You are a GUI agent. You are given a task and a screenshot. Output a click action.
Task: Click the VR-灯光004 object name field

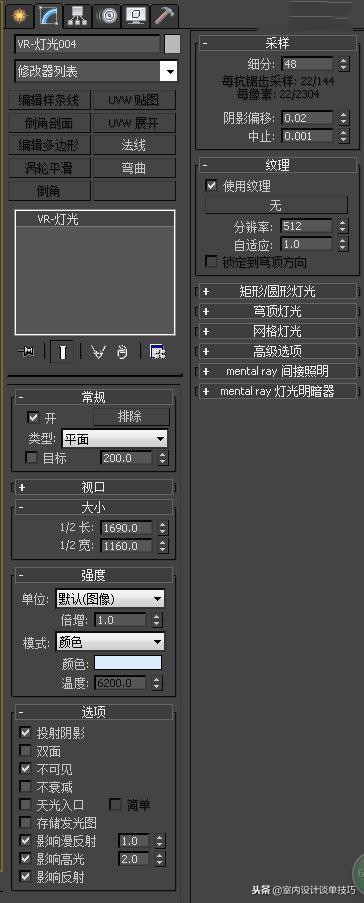[87, 44]
